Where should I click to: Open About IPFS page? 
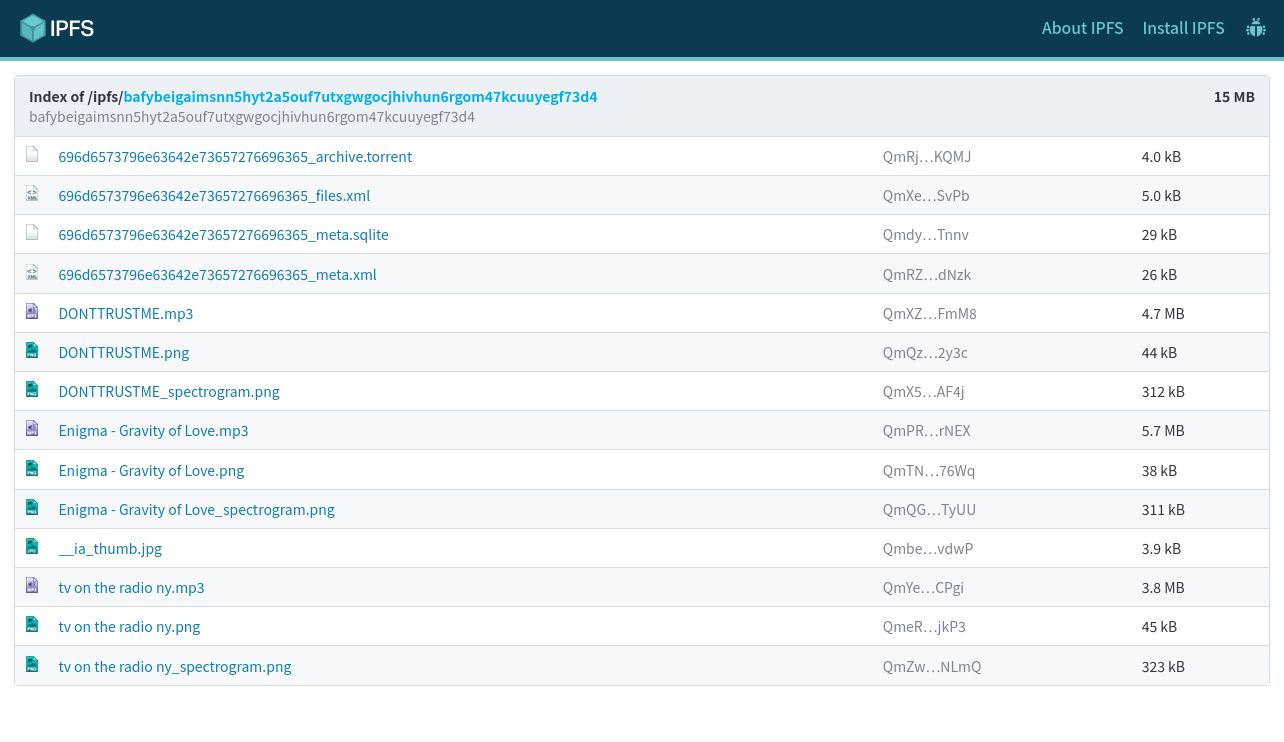point(1082,28)
